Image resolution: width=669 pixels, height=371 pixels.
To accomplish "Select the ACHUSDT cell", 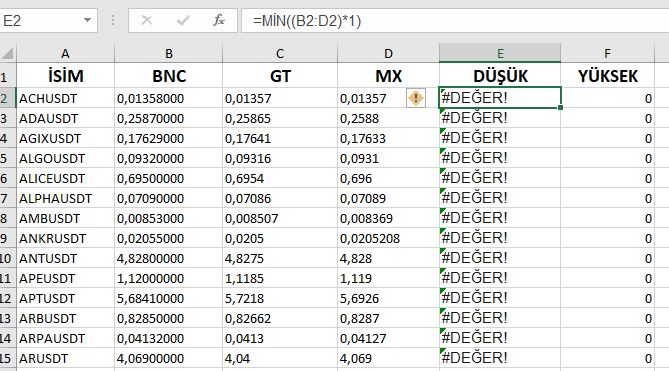I will coord(65,98).
